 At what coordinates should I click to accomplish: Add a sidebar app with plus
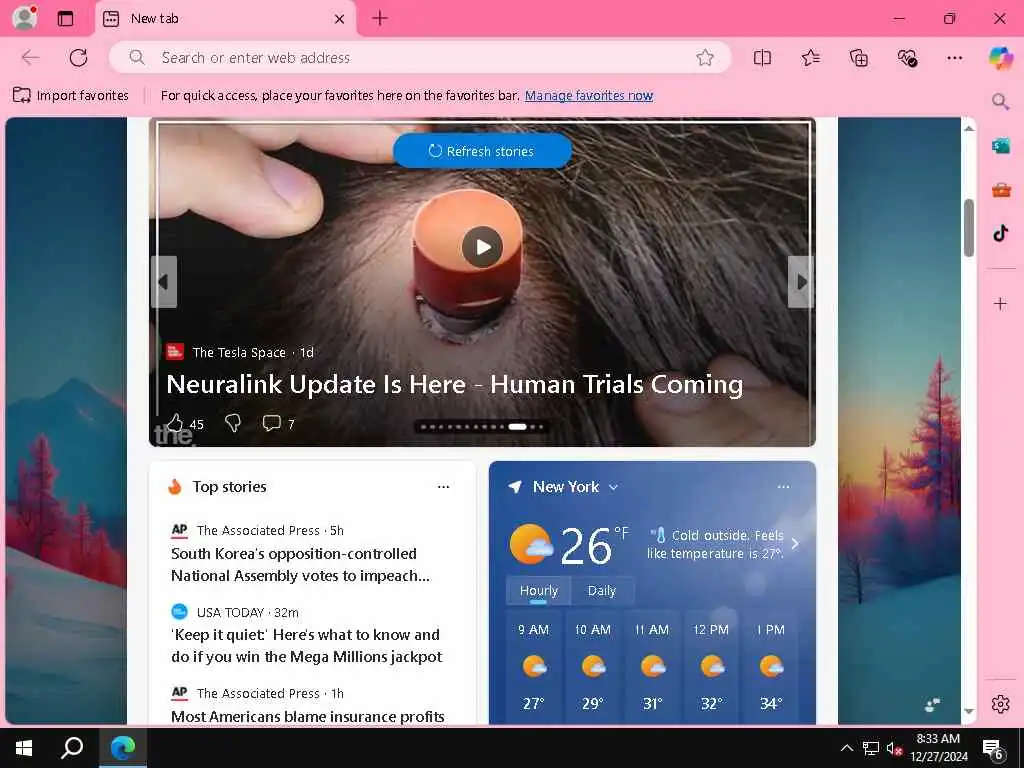pos(1000,304)
